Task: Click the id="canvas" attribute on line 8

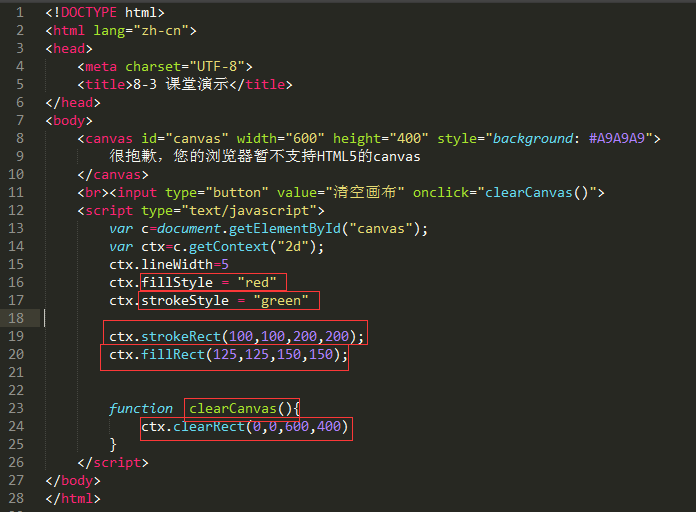Action: click(x=185, y=139)
